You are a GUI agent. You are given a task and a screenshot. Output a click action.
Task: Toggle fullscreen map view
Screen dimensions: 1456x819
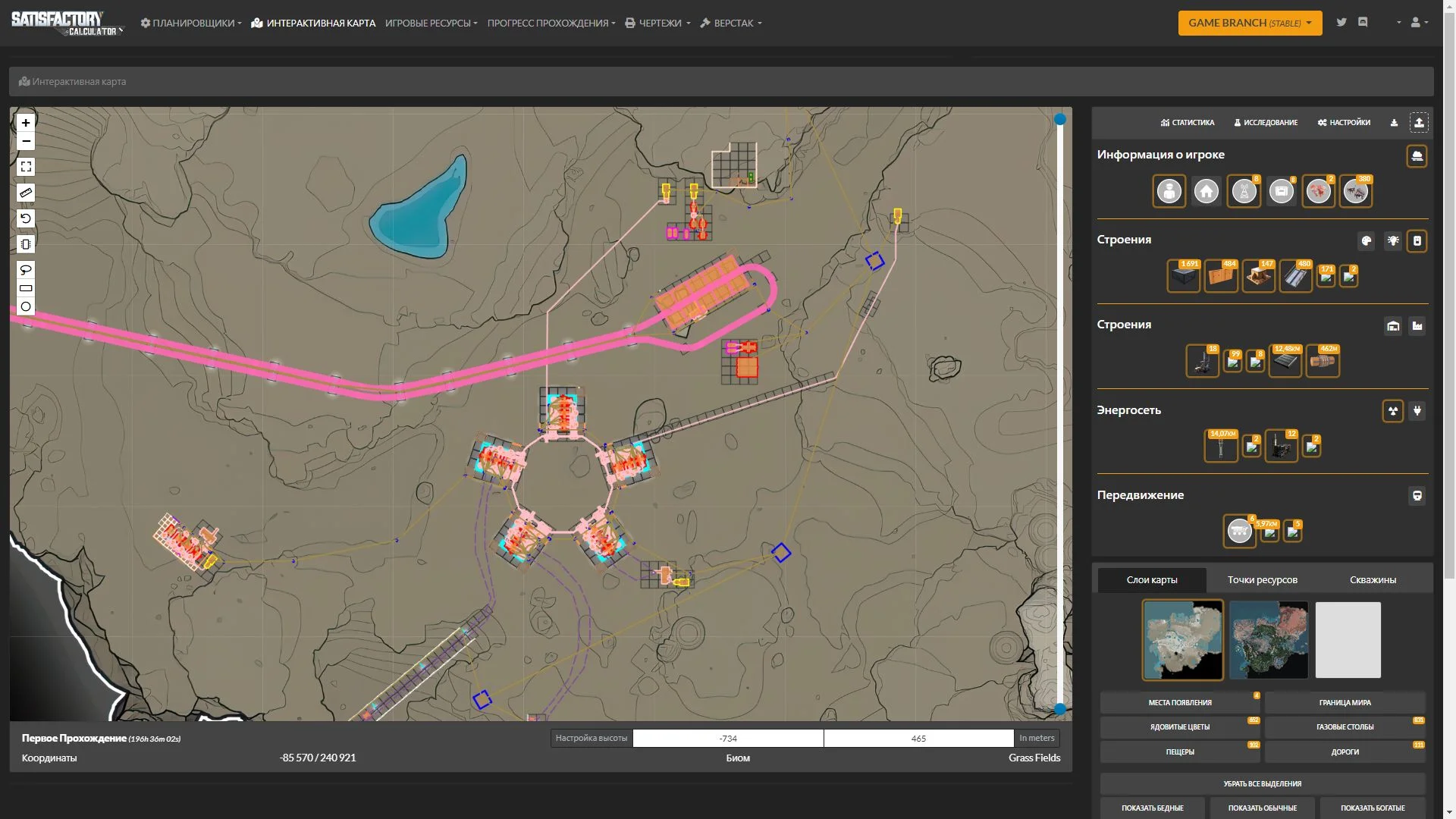point(26,167)
